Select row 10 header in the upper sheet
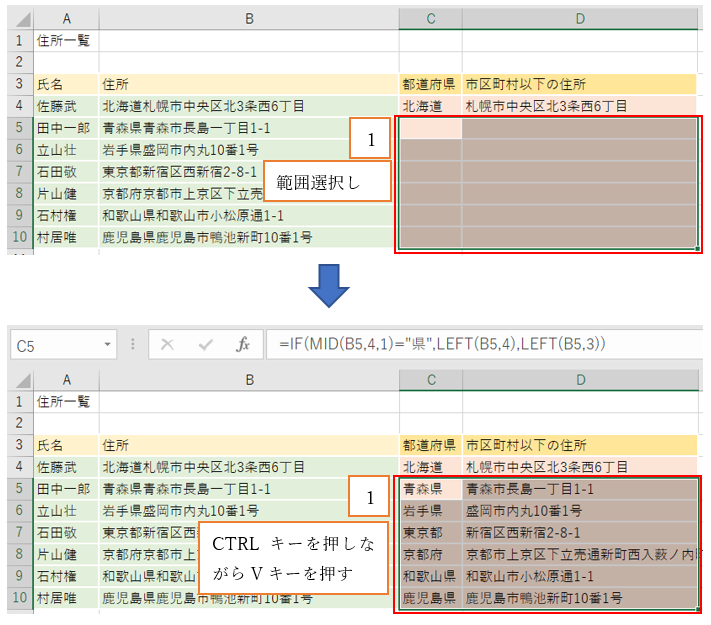This screenshot has height=625, width=711. [19, 237]
